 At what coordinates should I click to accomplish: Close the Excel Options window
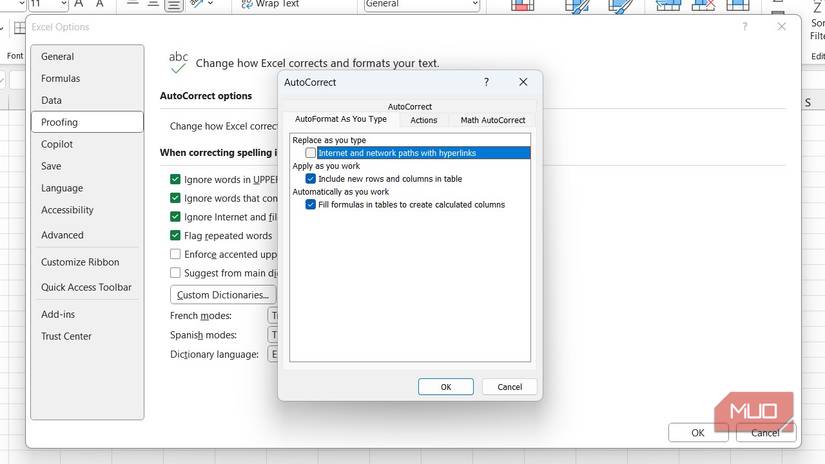pyautogui.click(x=781, y=26)
